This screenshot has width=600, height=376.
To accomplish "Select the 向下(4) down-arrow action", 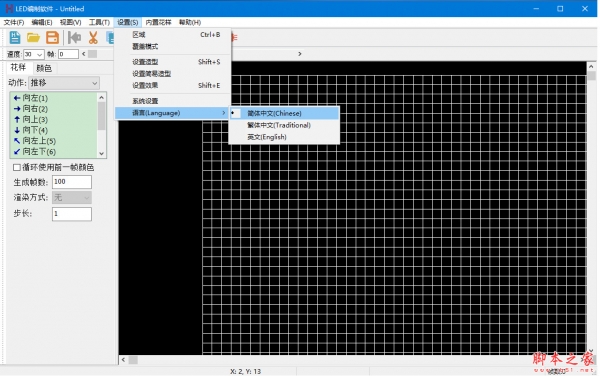I will 54,130.
